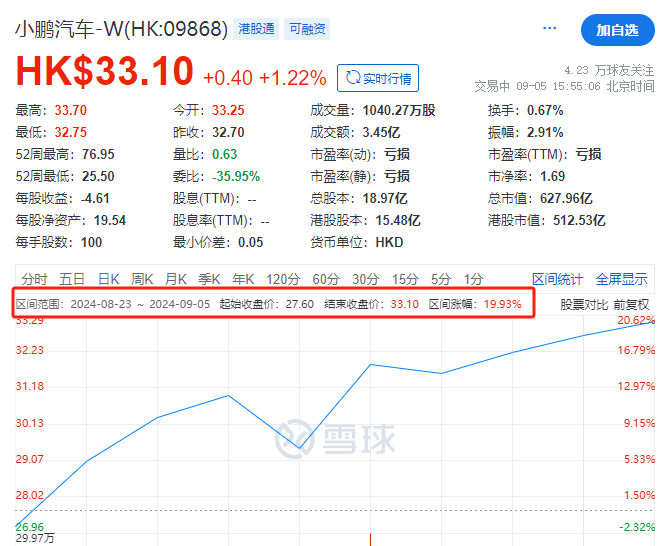Switch to the 分时 chart tab

pyautogui.click(x=34, y=279)
